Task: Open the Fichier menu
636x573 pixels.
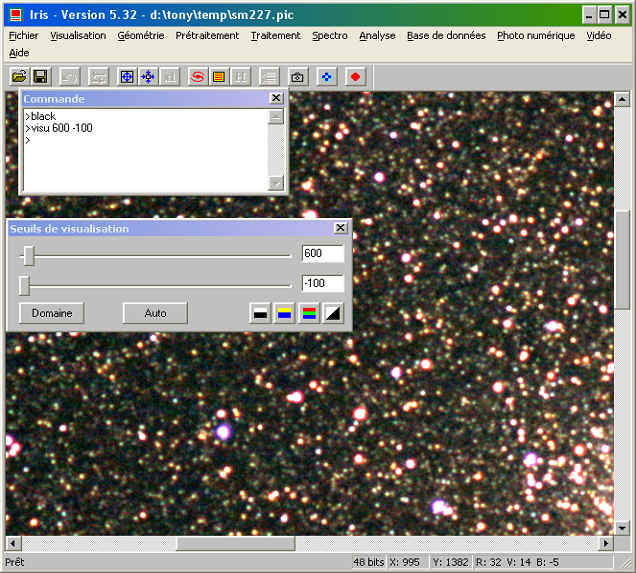Action: point(23,36)
